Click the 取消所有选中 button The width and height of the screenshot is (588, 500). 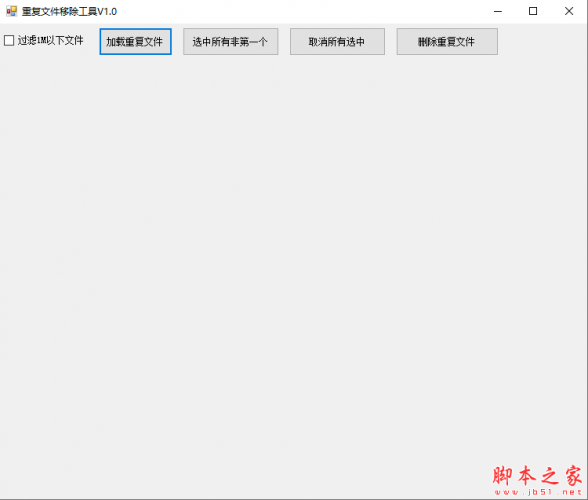click(x=337, y=42)
